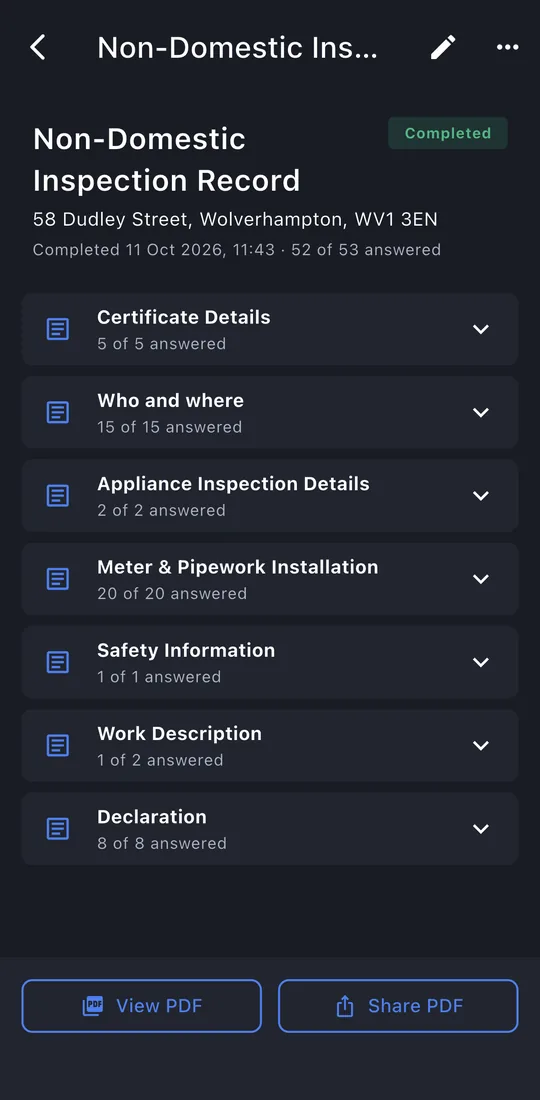This screenshot has width=540, height=1100.
Task: Open the three-dot more options menu
Action: pos(508,48)
